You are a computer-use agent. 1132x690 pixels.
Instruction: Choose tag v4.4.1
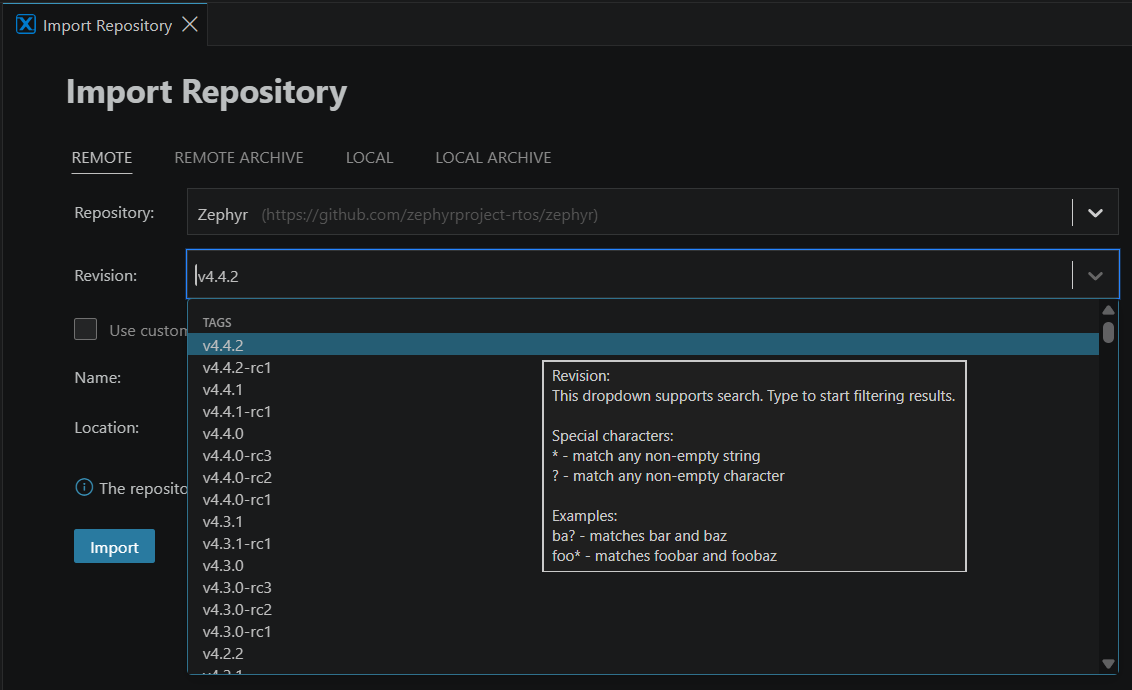click(x=643, y=389)
